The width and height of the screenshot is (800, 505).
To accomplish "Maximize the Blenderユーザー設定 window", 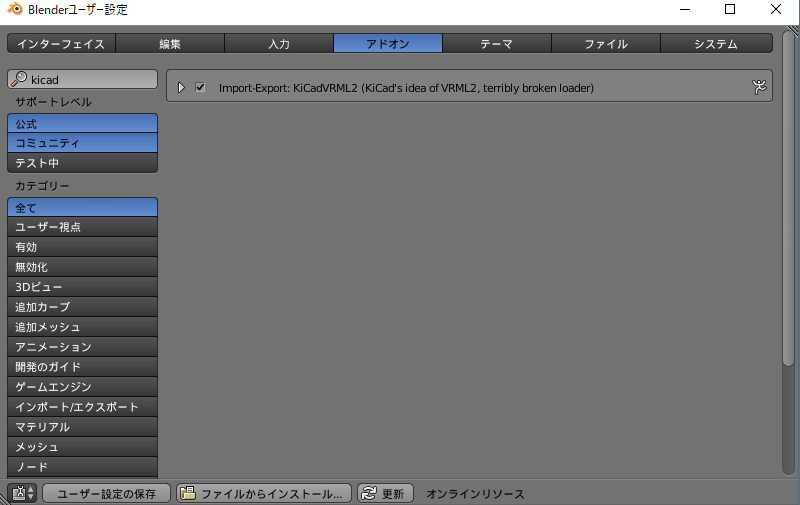I will [x=730, y=9].
